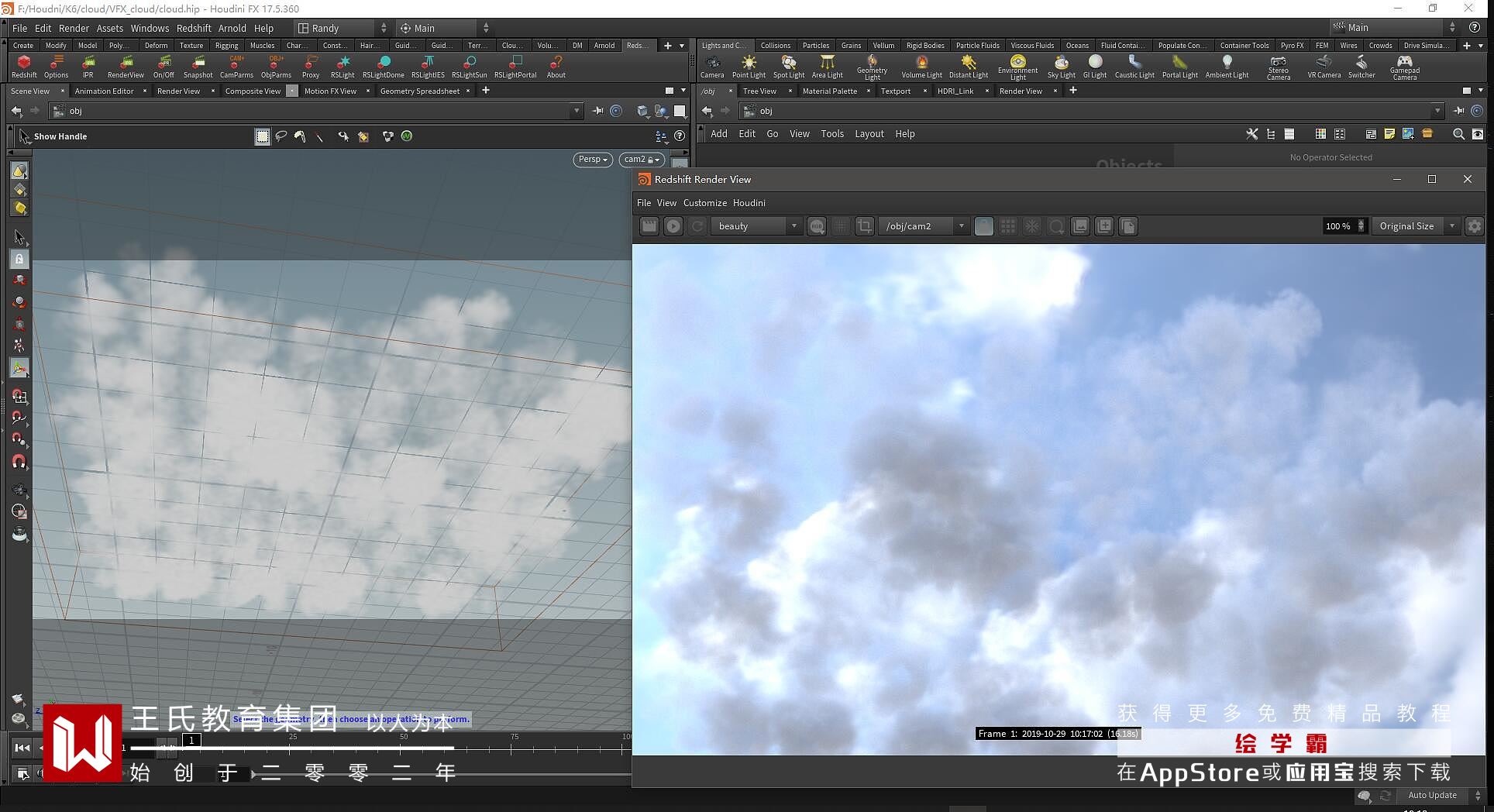Open the /obj/cam2 camera dropdown
Viewport: 1494px width, 812px height.
(924, 226)
